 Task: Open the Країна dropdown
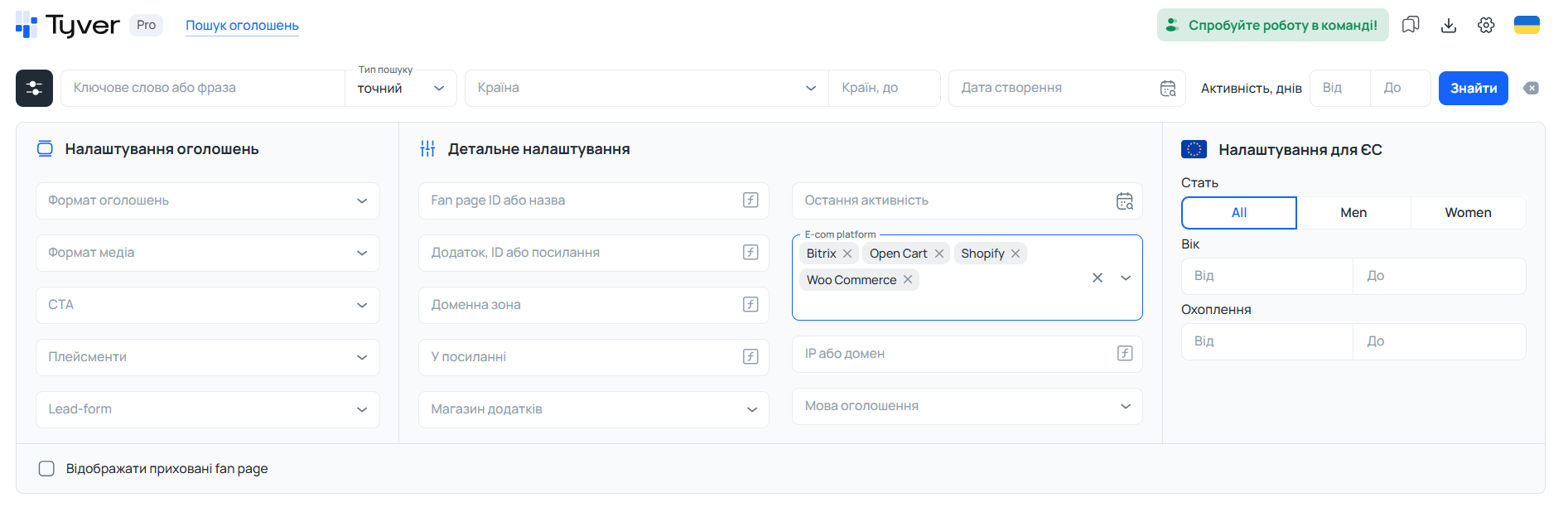coord(647,88)
